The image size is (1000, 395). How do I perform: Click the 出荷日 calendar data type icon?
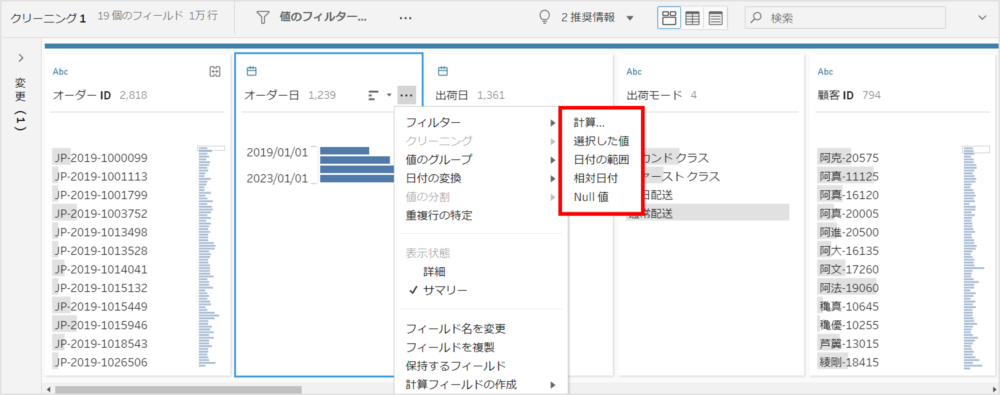(x=443, y=71)
